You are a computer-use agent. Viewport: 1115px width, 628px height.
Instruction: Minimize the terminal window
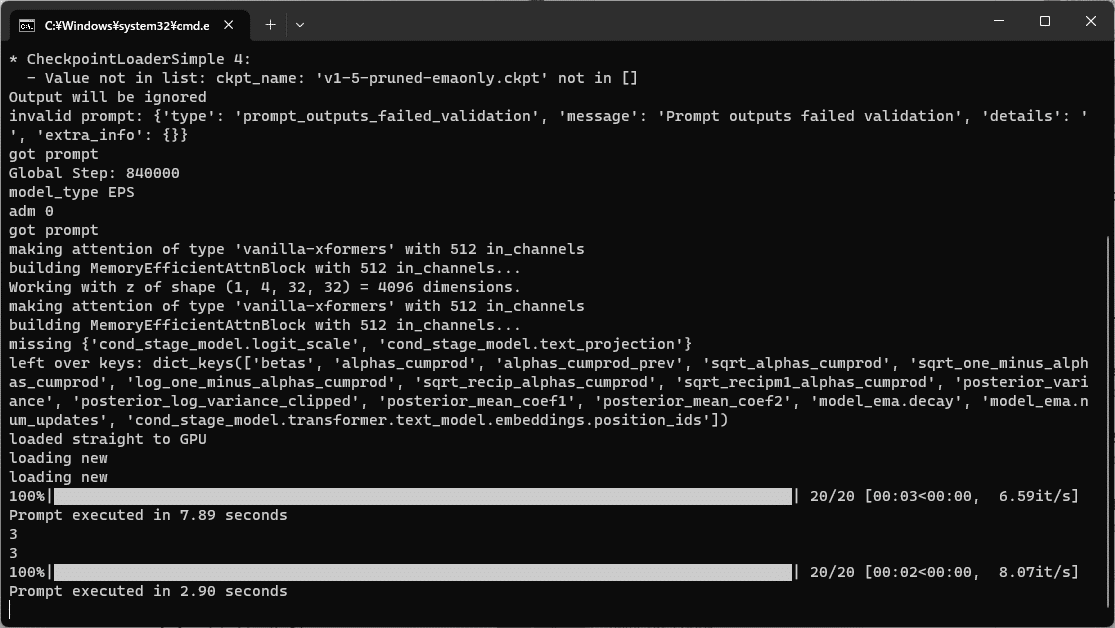click(999, 21)
